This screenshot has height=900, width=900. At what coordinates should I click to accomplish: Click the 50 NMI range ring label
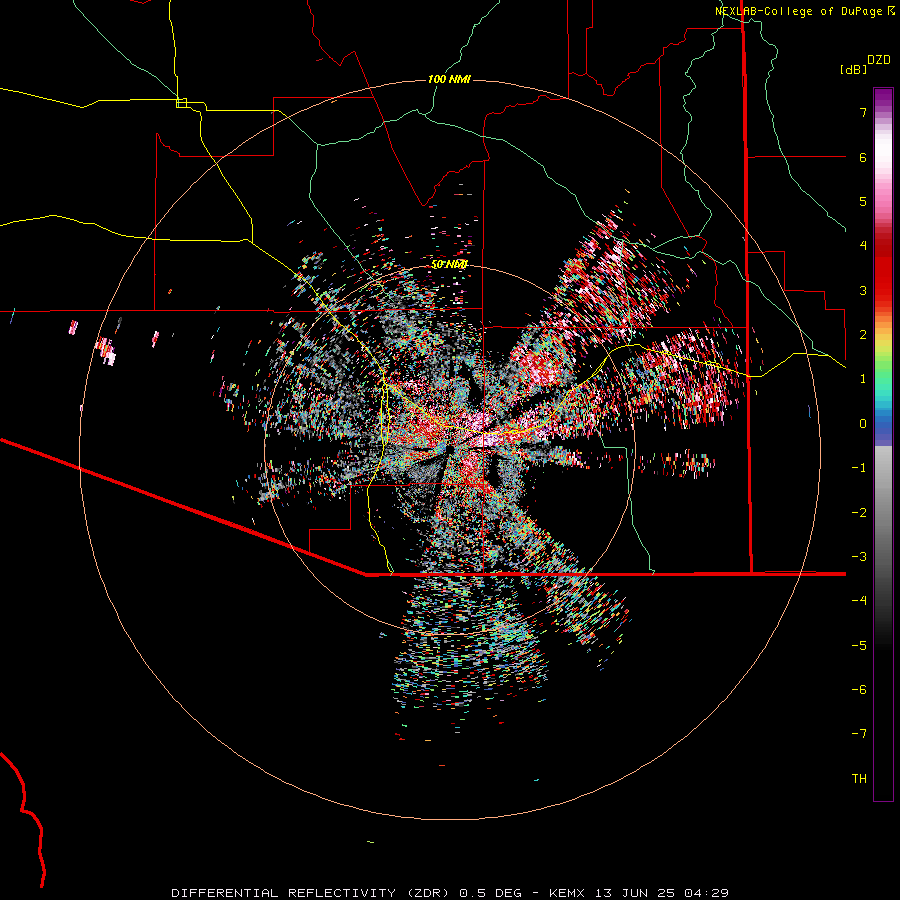pos(449,264)
